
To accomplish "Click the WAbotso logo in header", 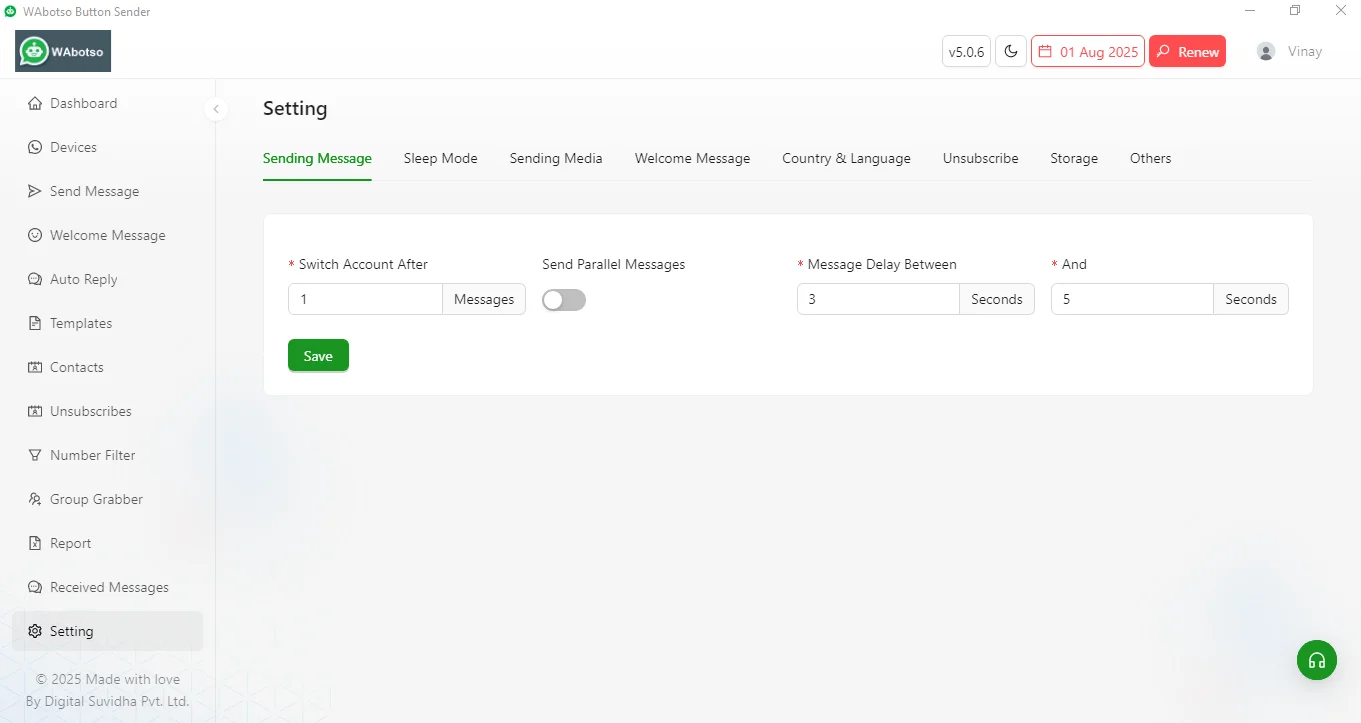I will pos(63,51).
